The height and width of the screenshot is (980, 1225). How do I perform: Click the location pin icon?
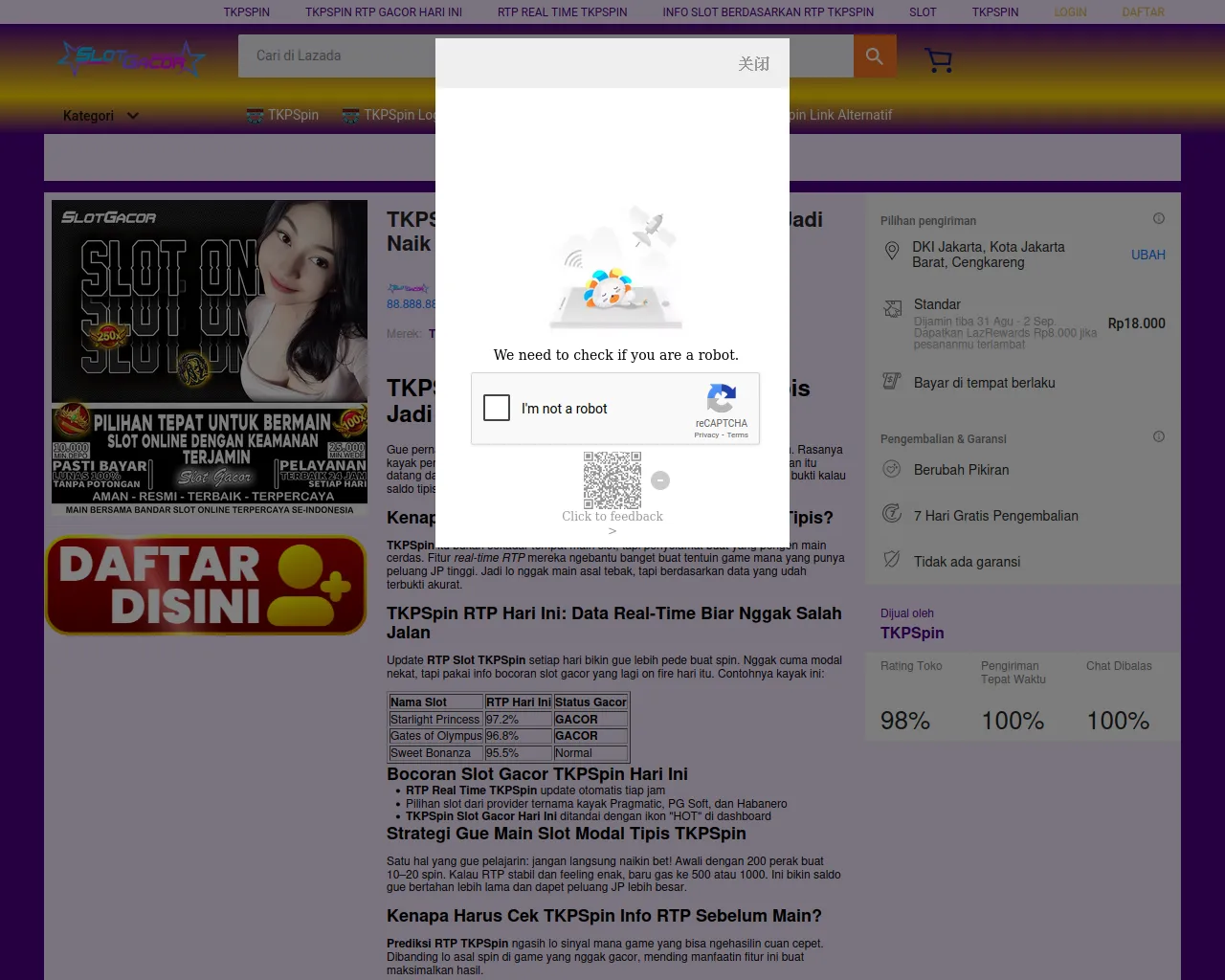pyautogui.click(x=892, y=251)
